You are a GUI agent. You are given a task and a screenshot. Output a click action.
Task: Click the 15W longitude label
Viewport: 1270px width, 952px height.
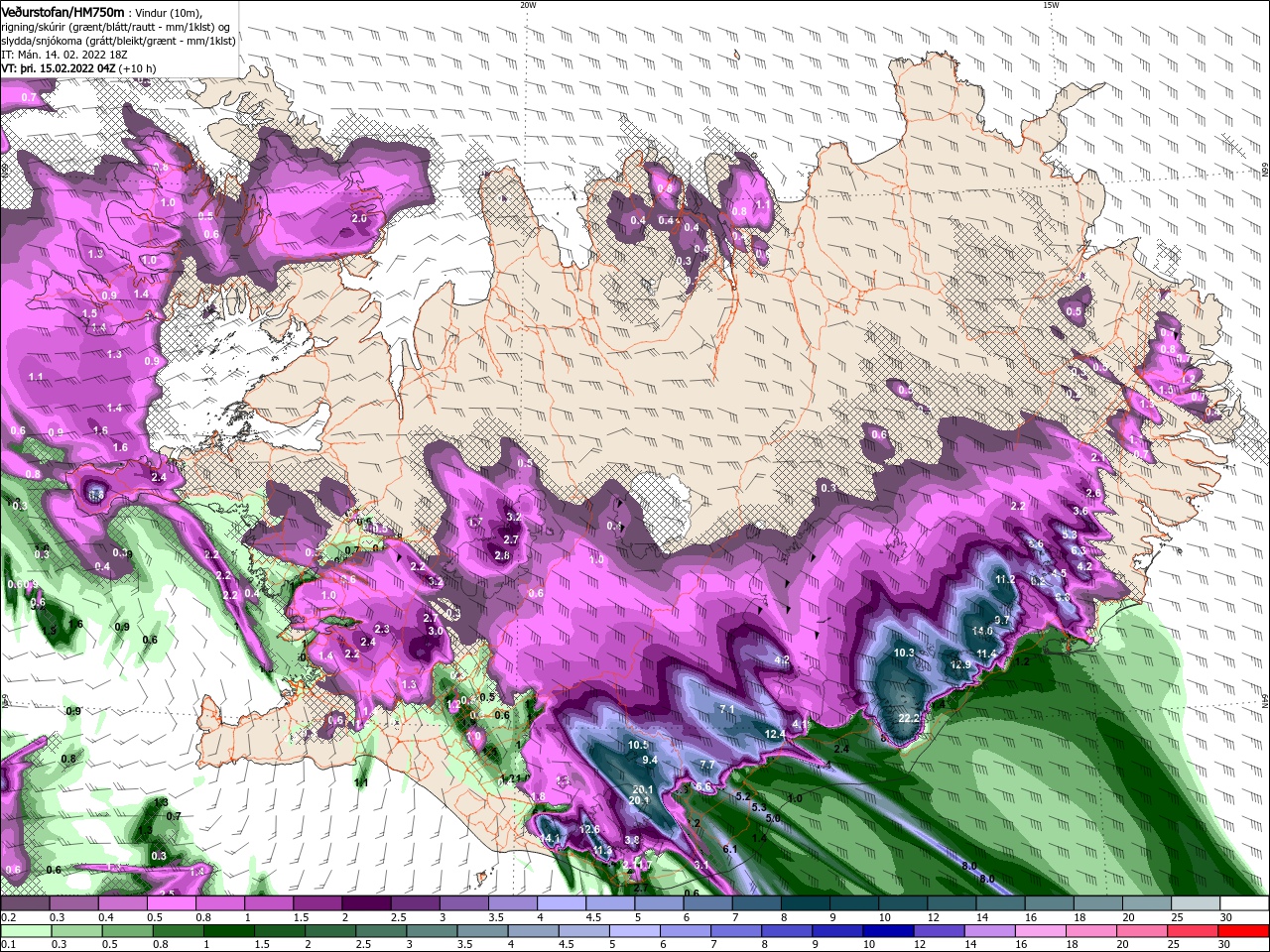pyautogui.click(x=1051, y=5)
